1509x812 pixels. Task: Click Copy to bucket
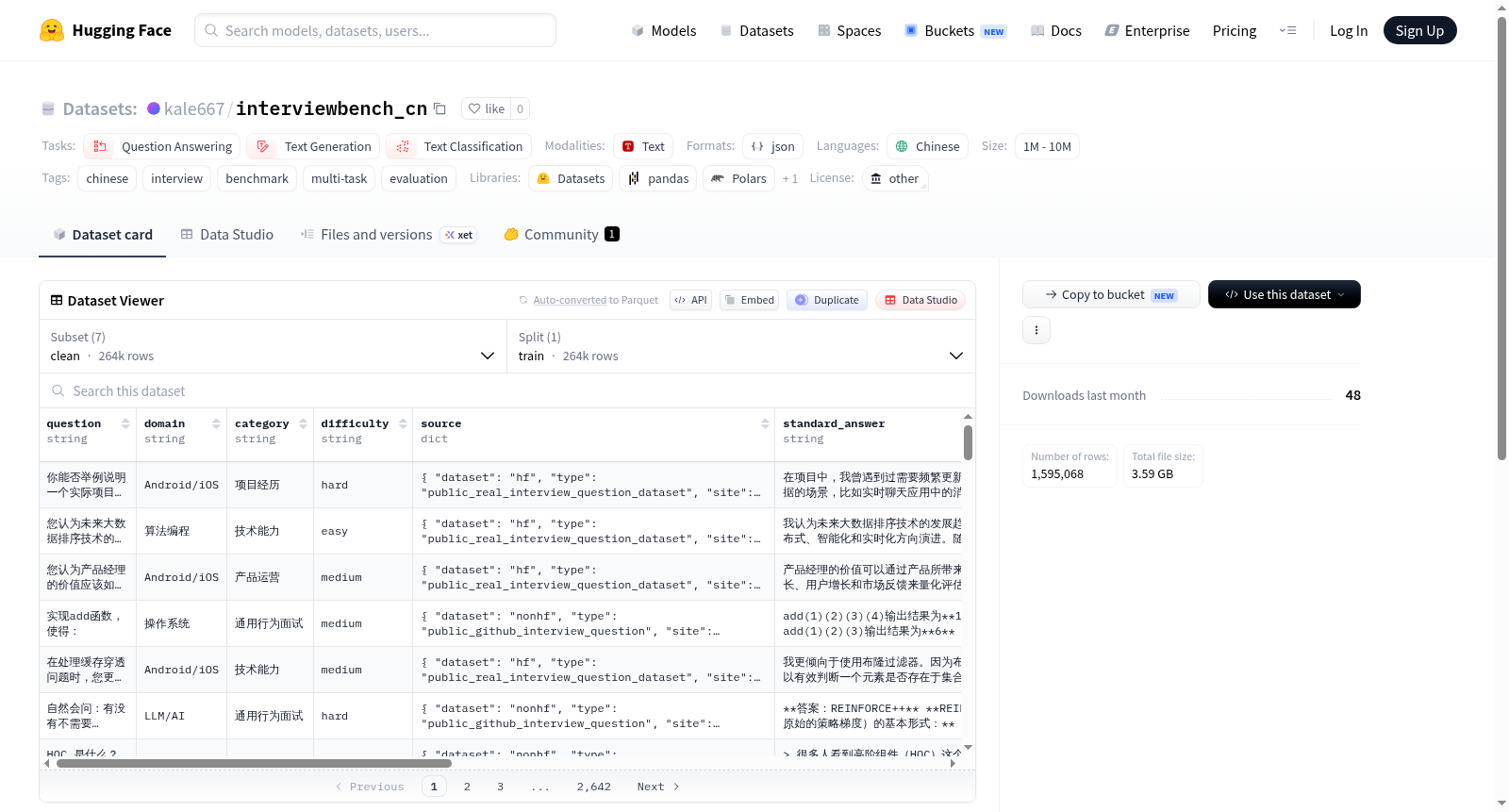pyautogui.click(x=1111, y=294)
